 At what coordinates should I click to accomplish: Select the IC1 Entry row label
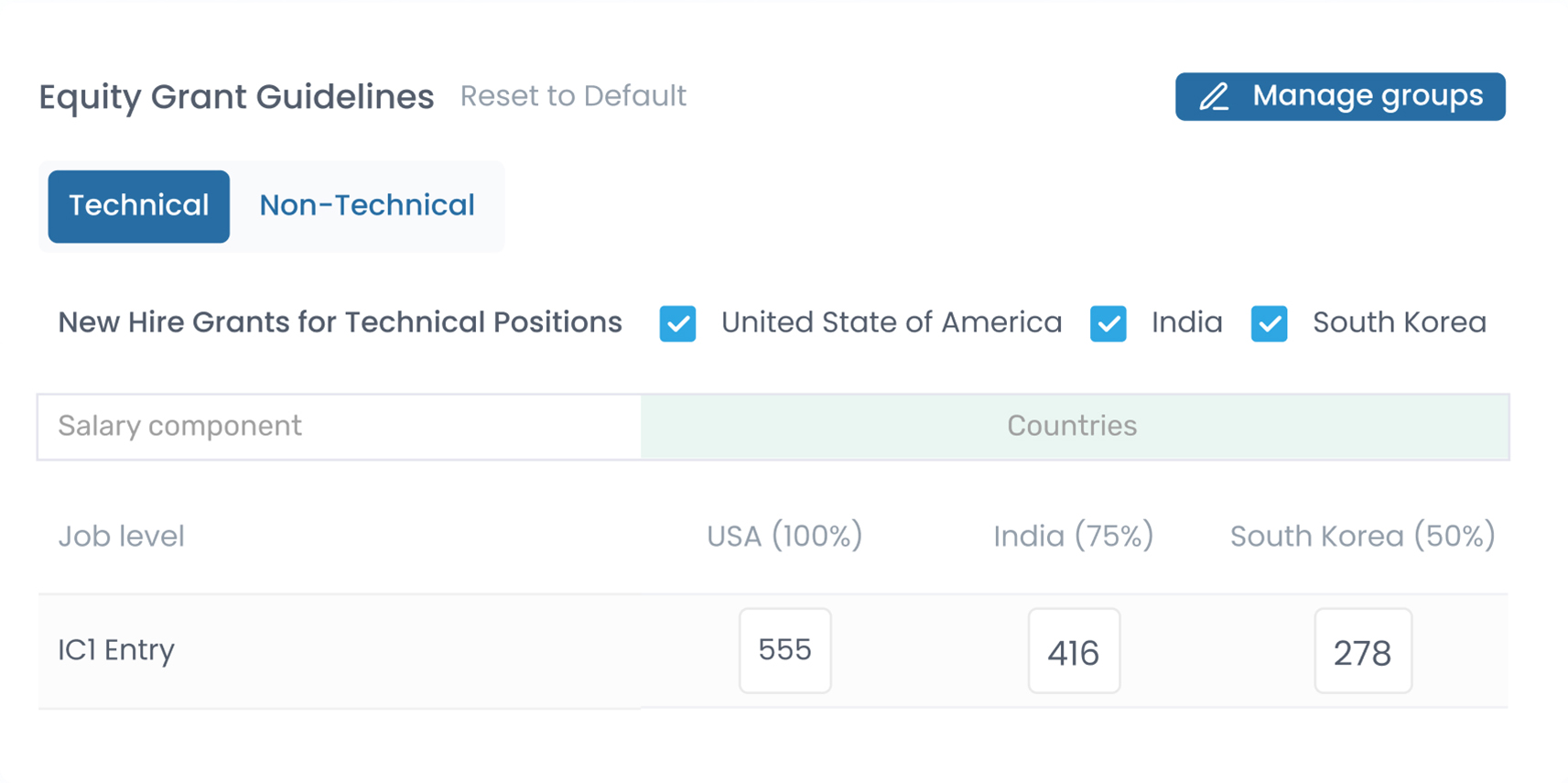116,650
